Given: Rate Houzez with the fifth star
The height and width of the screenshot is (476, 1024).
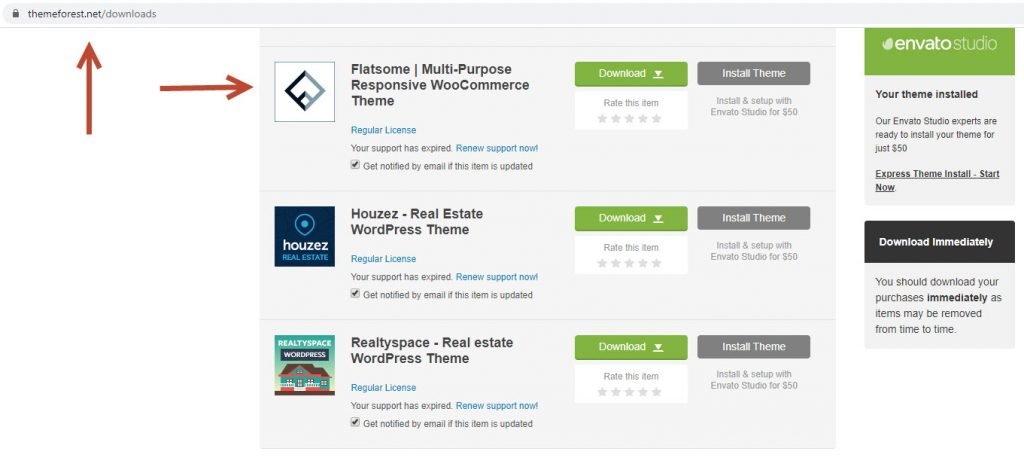Looking at the screenshot, I should coord(656,263).
